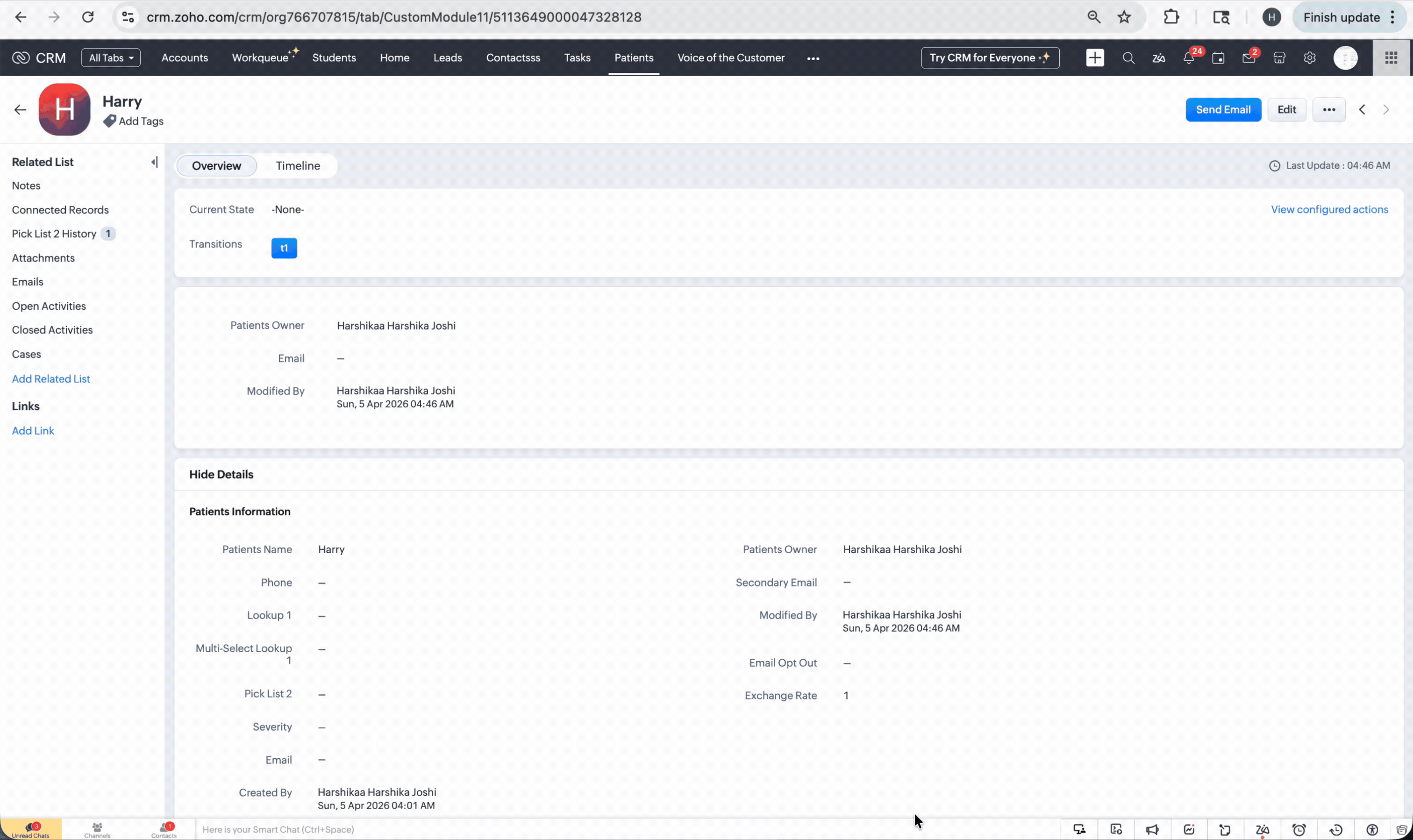Expand the more tabs ellipsis in navigation

click(813, 58)
